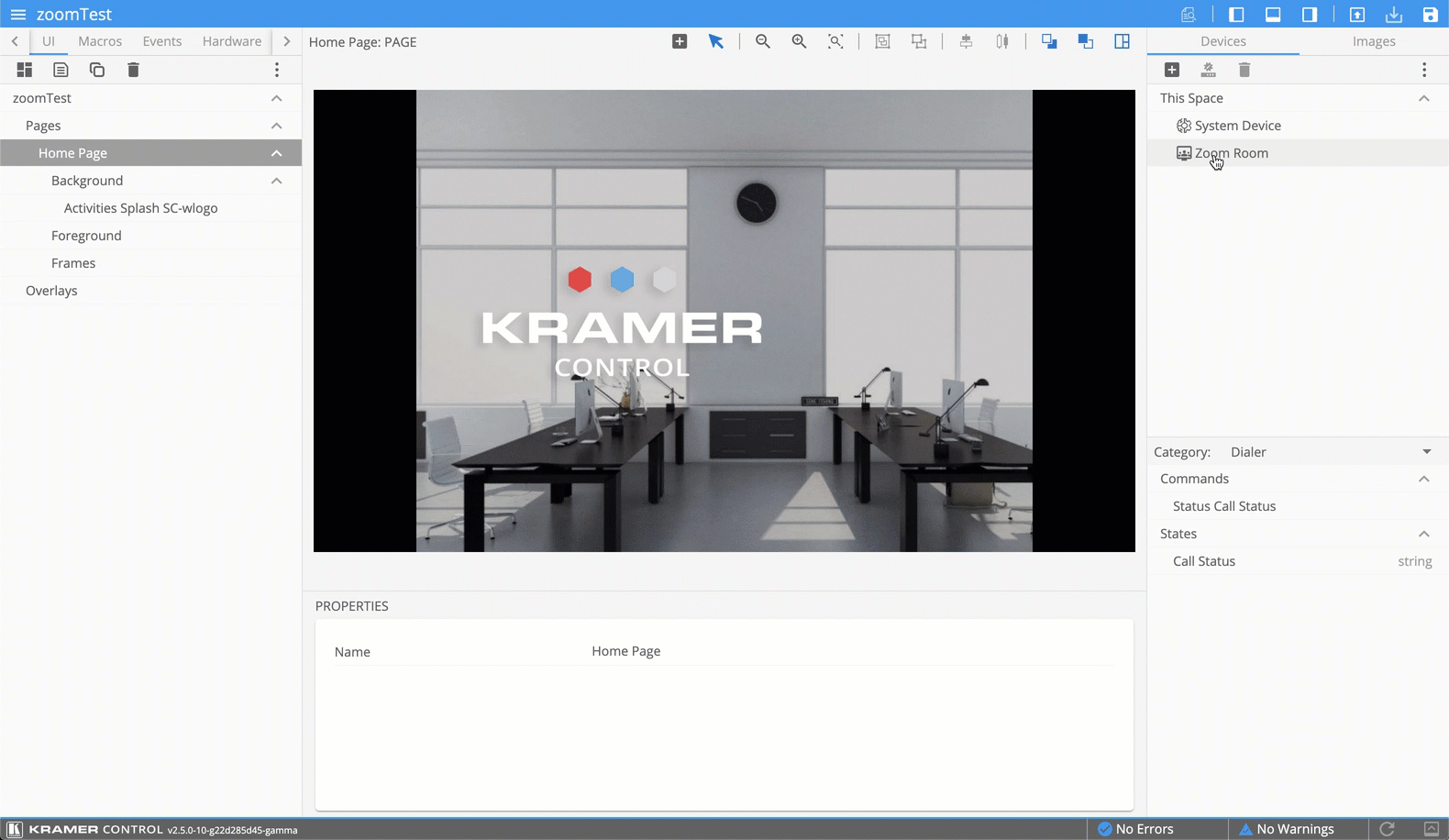Open the hamburger menu beside zoomTest
The image size is (1449, 840).
click(18, 15)
